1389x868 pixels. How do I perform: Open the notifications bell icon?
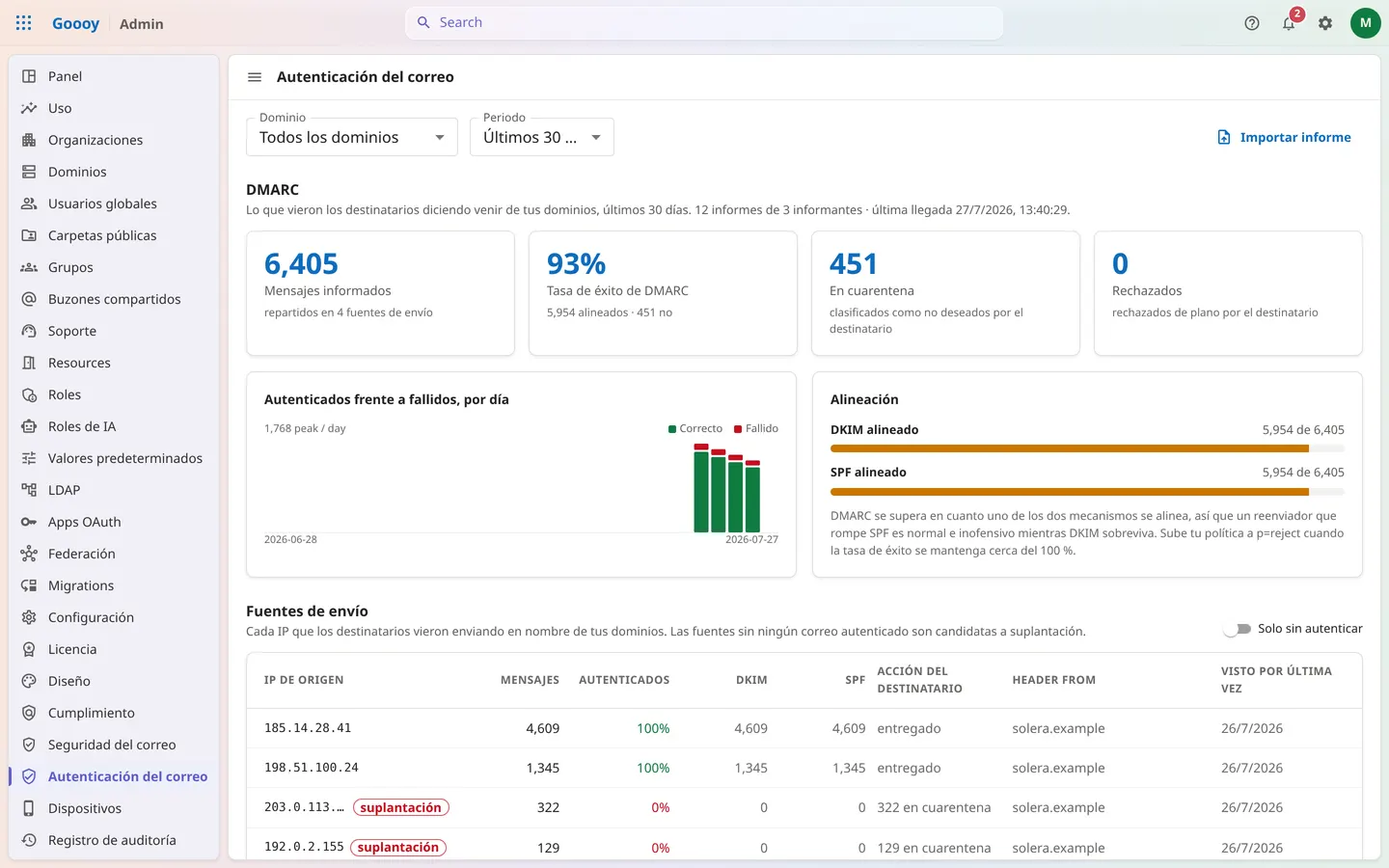pos(1289,23)
